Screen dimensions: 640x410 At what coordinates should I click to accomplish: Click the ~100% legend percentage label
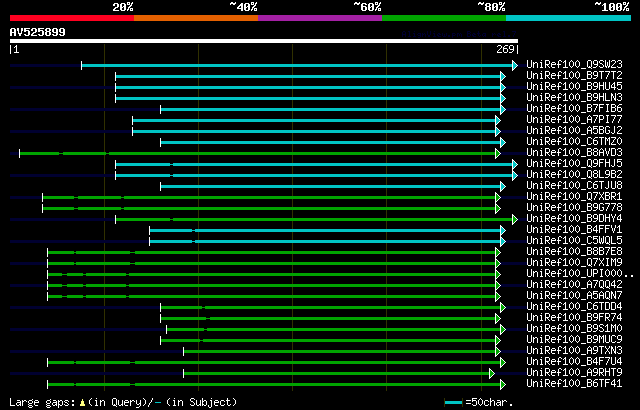(611, 7)
